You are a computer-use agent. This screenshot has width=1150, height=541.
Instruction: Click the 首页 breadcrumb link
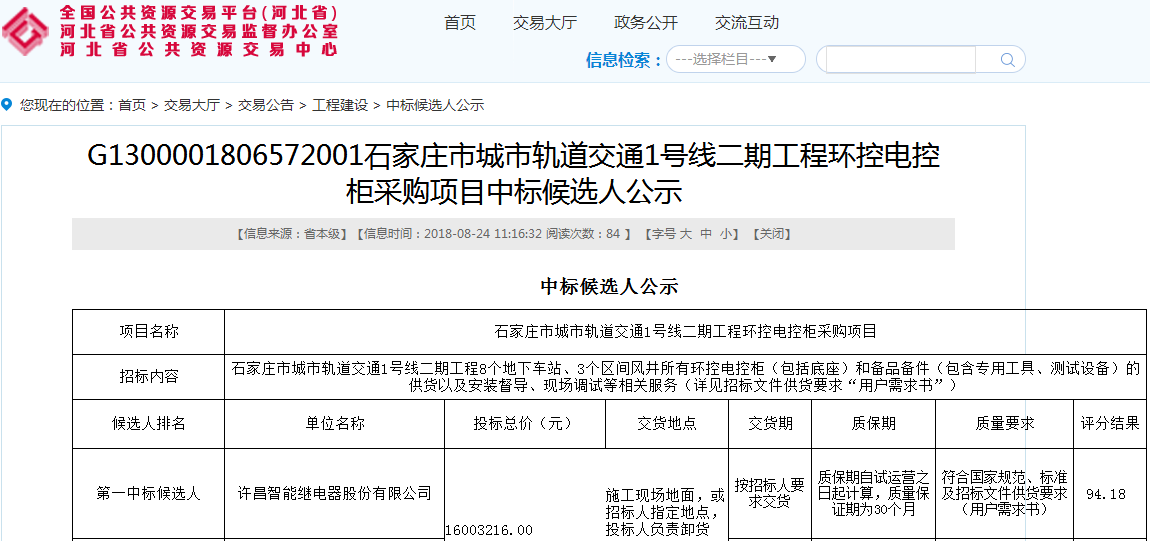(132, 105)
